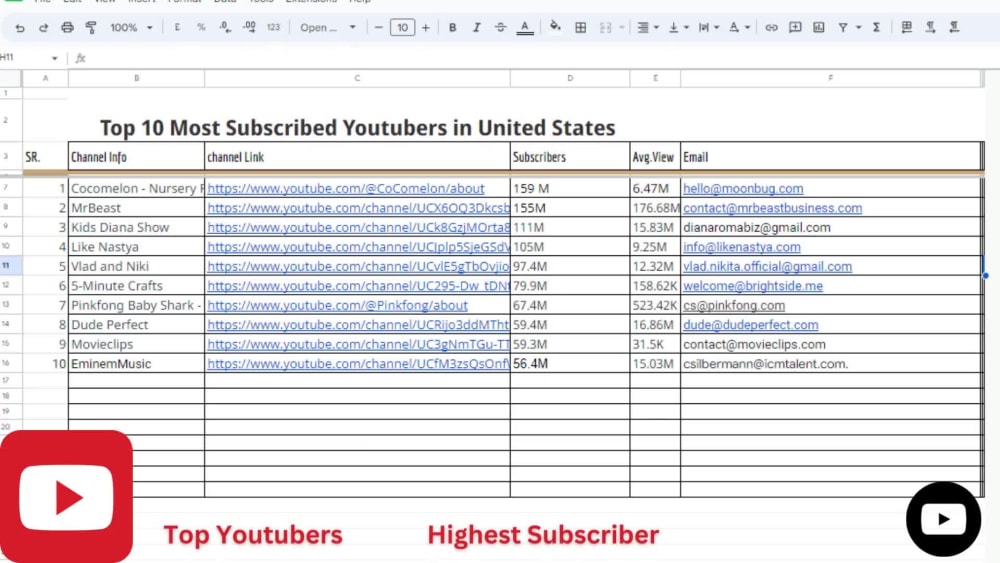This screenshot has height=563, width=1000.
Task: Open the text color picker
Action: 525,27
